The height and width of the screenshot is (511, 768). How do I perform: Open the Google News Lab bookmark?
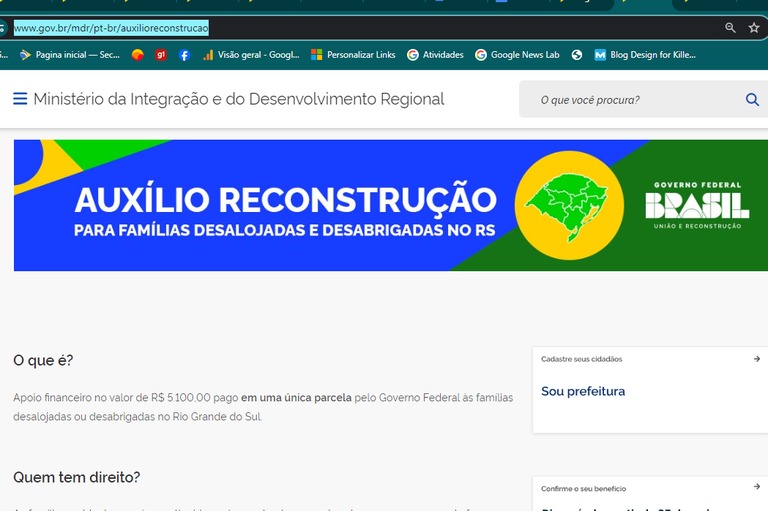[x=517, y=55]
